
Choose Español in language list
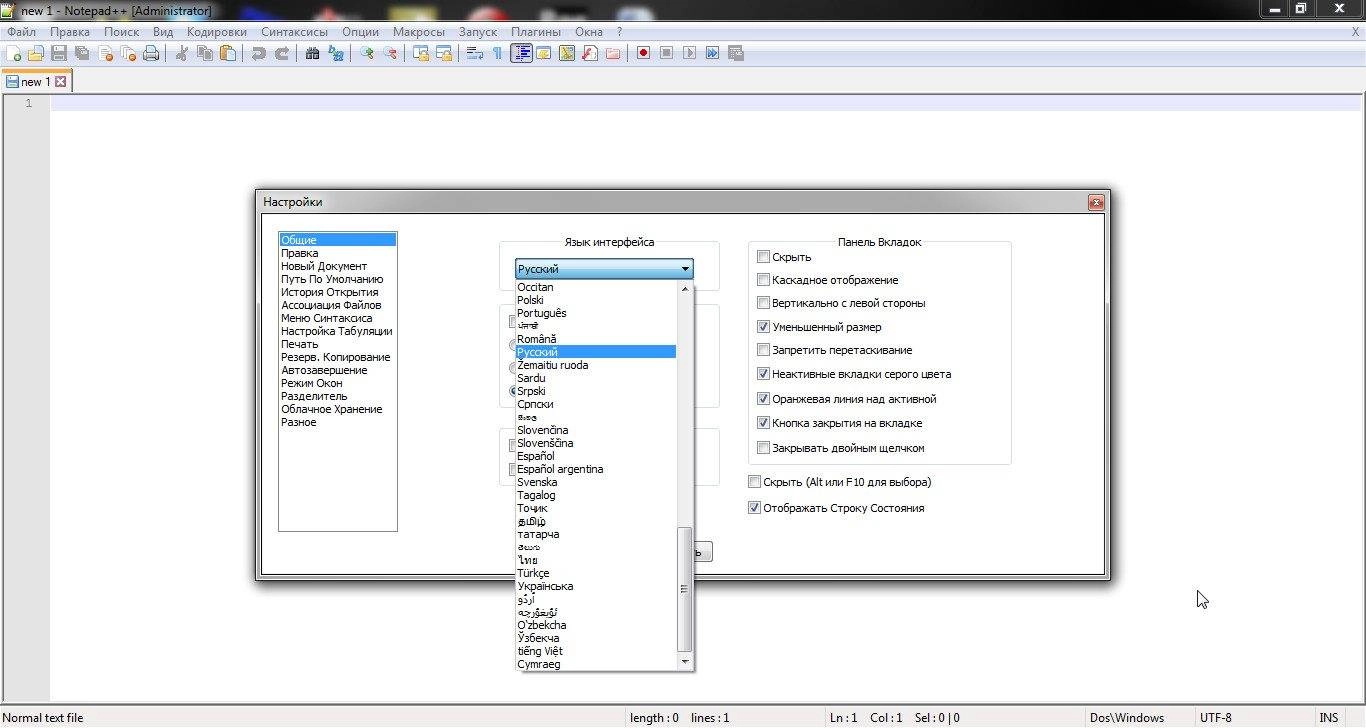pos(596,456)
